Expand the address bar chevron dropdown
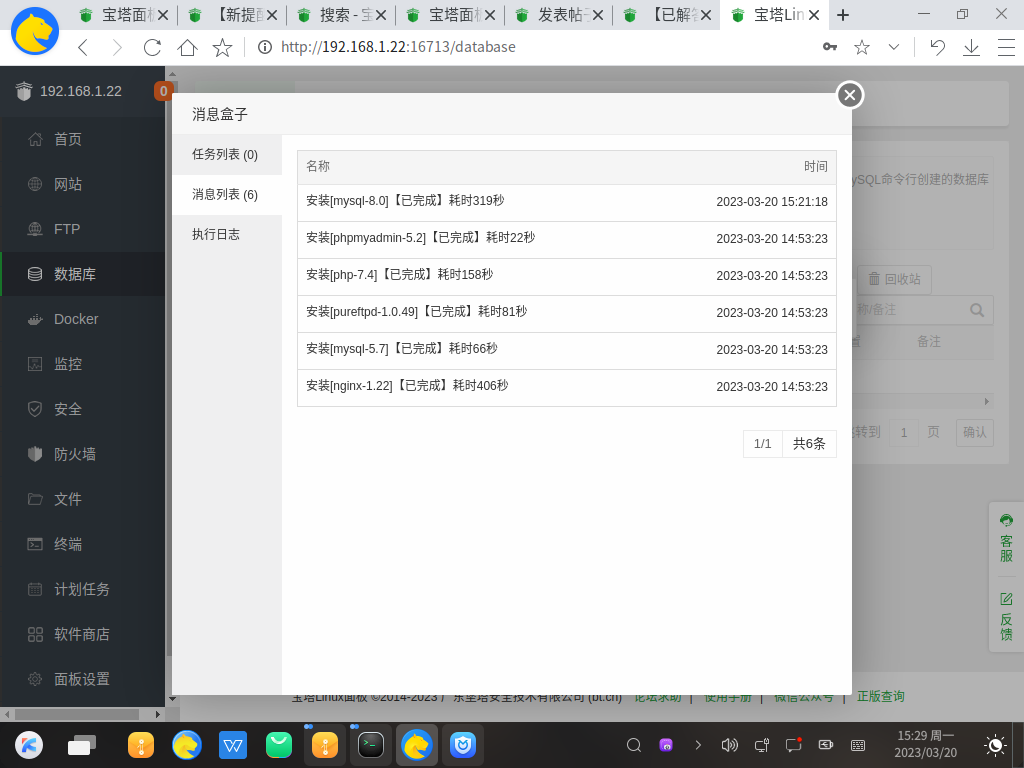1024x768 pixels. click(894, 47)
